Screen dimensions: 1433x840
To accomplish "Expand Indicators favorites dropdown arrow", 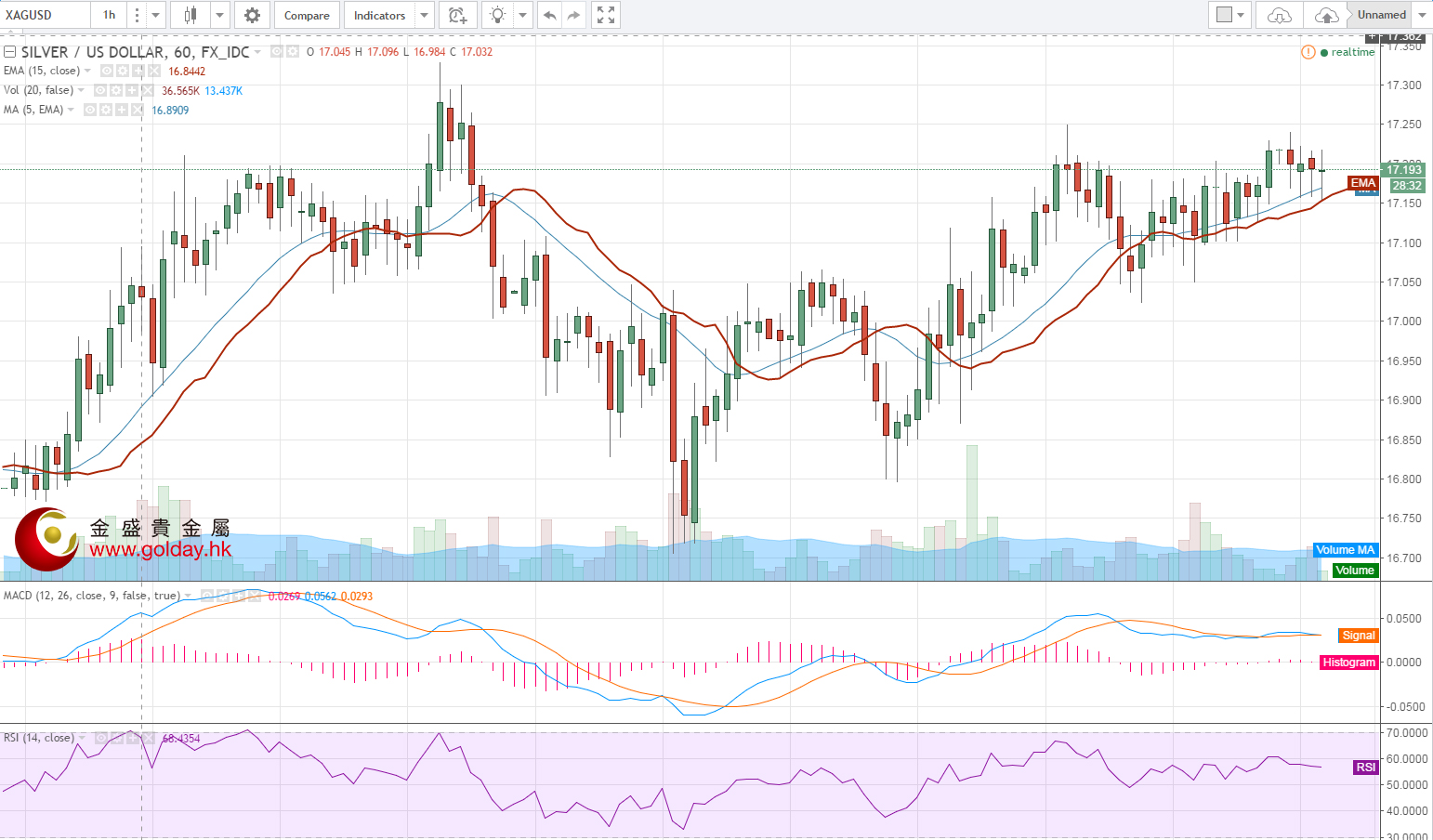I will point(425,15).
